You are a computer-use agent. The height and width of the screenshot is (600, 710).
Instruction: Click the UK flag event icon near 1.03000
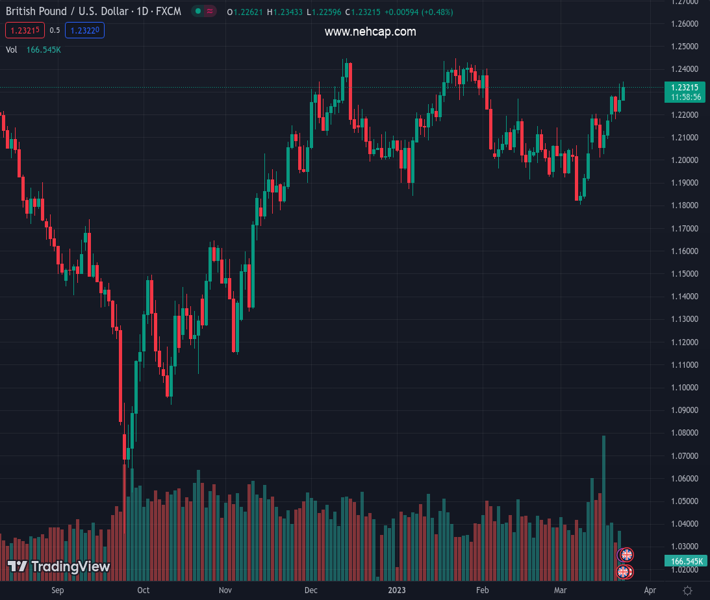(x=626, y=554)
